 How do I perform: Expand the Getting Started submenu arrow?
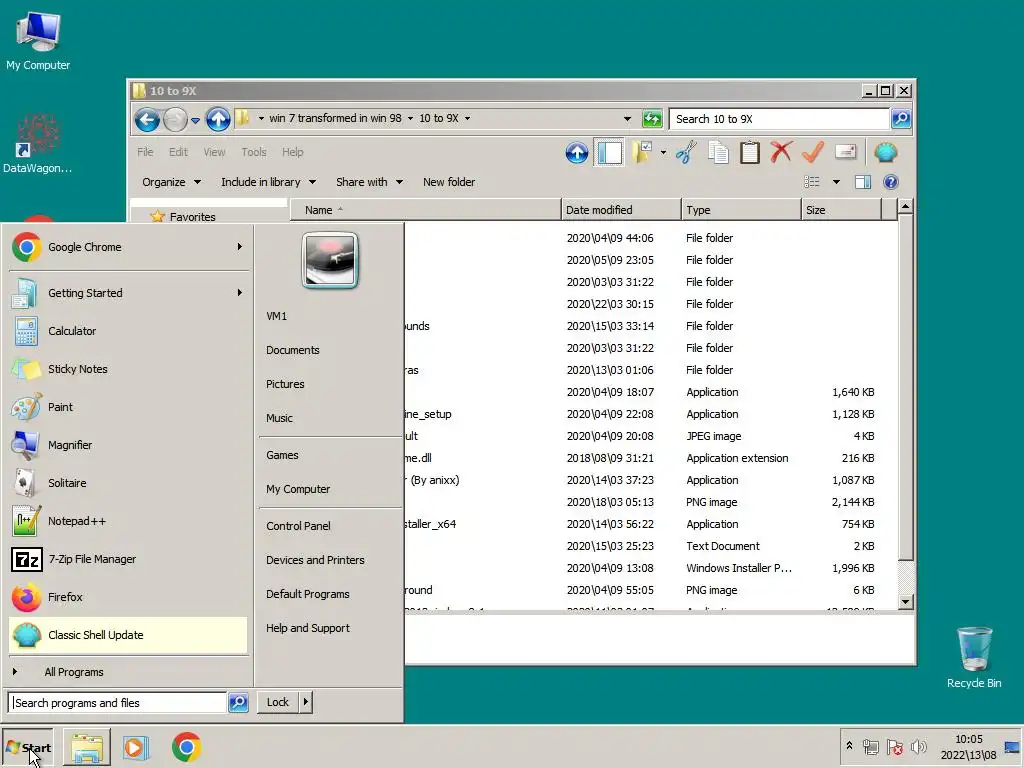pos(240,293)
